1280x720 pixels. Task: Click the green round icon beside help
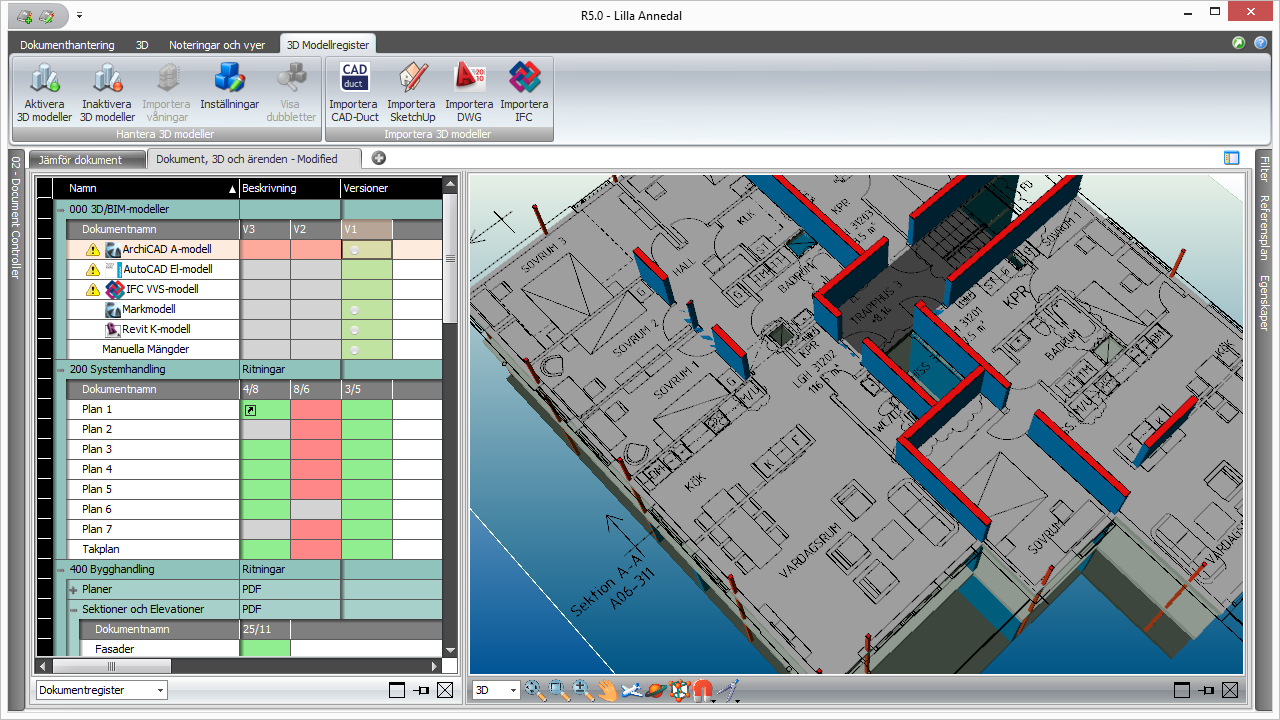1239,43
